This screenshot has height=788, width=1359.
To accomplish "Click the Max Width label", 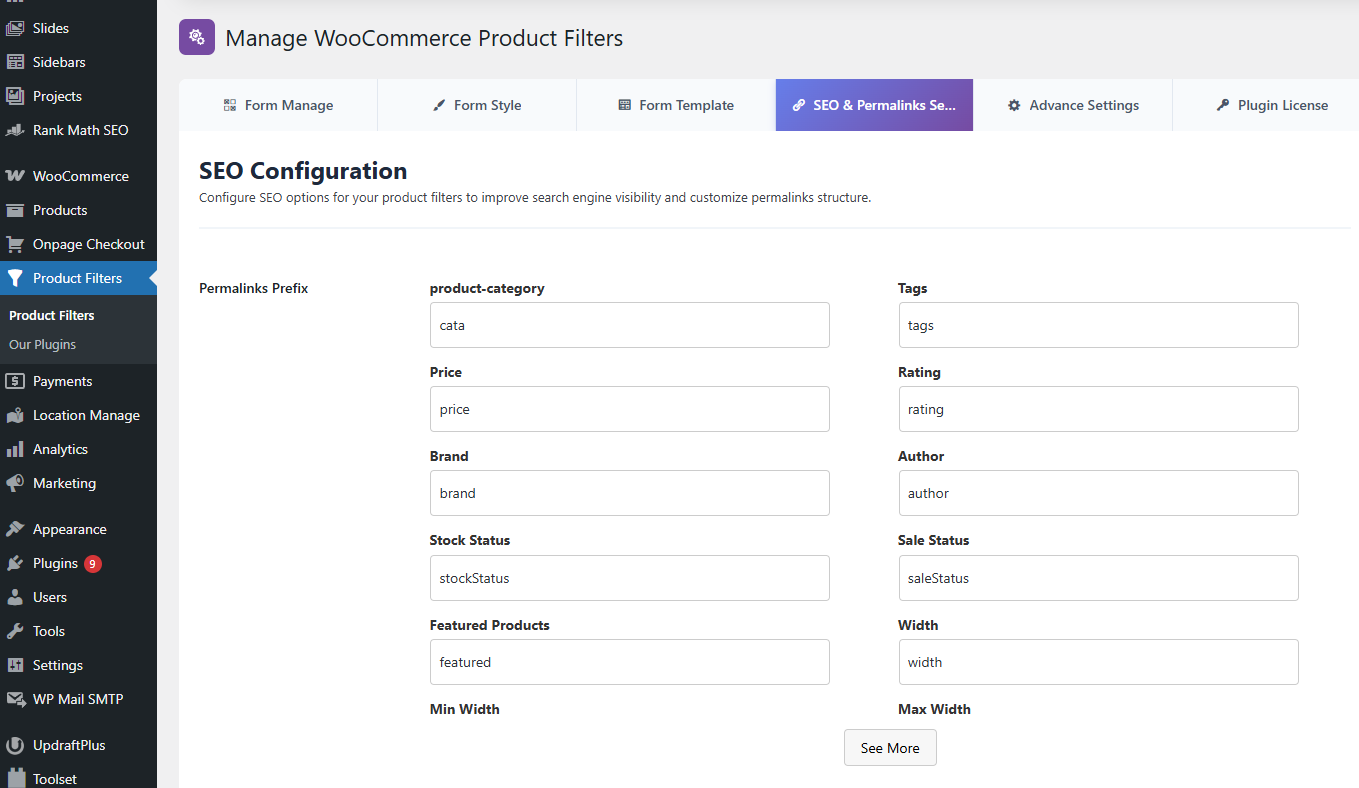I will tap(934, 709).
